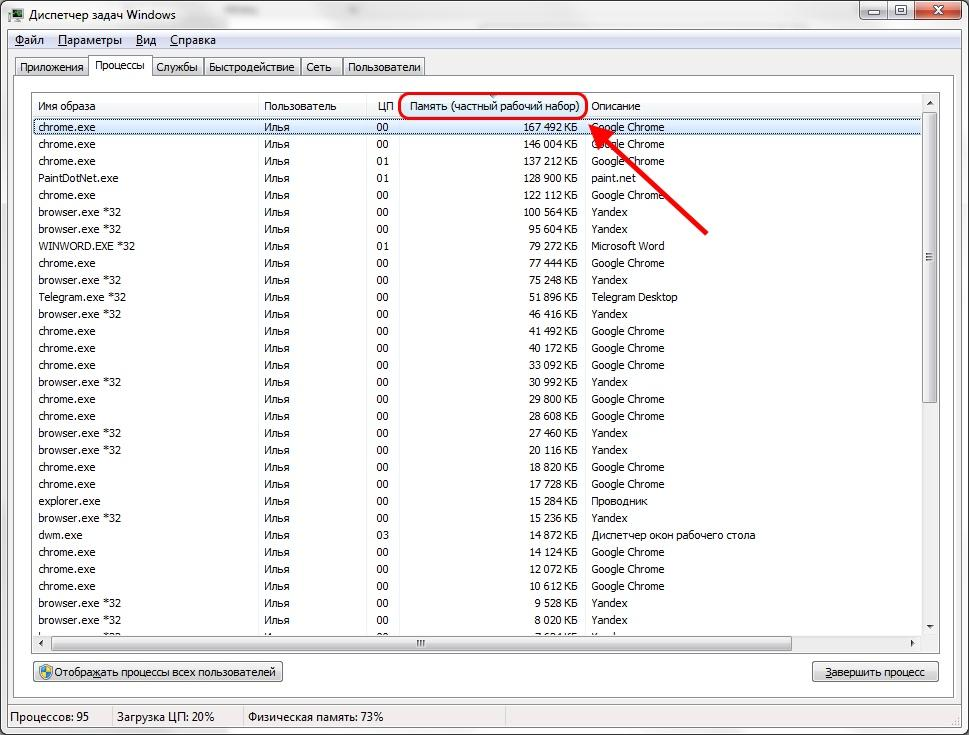Click the Процессов: 95 status entry
Image resolution: width=969 pixels, height=735 pixels.
49,717
